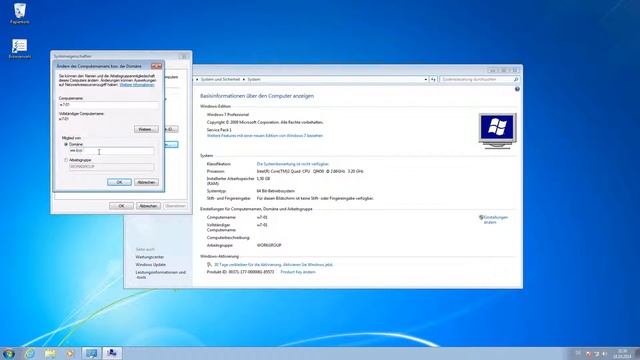Click into the Computername text field
The width and height of the screenshot is (640, 360).
pyautogui.click(x=108, y=105)
